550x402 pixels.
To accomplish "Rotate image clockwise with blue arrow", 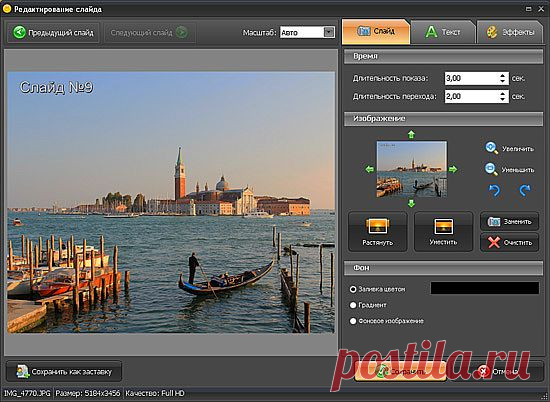I will 525,190.
